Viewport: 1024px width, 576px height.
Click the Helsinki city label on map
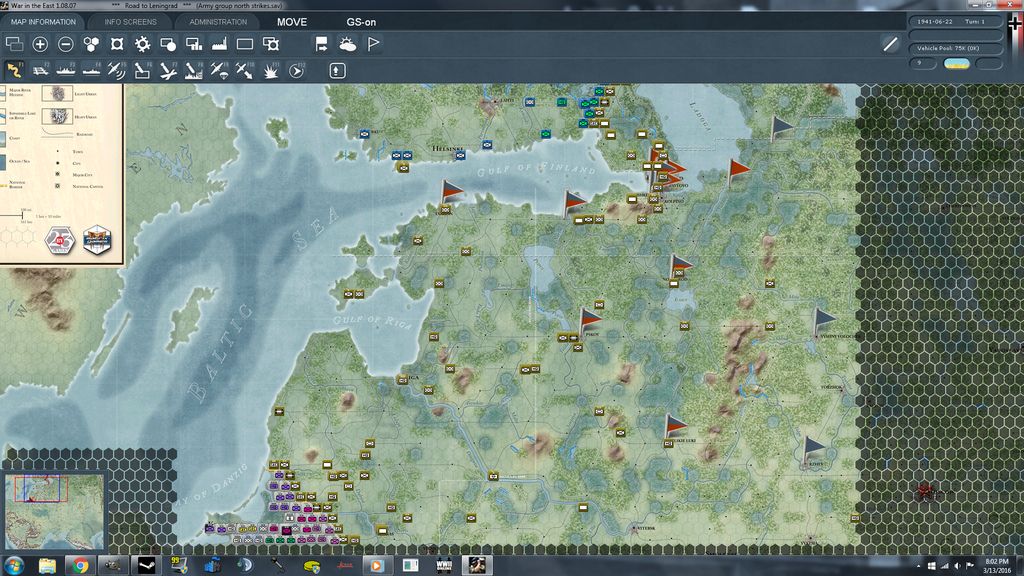coord(448,149)
